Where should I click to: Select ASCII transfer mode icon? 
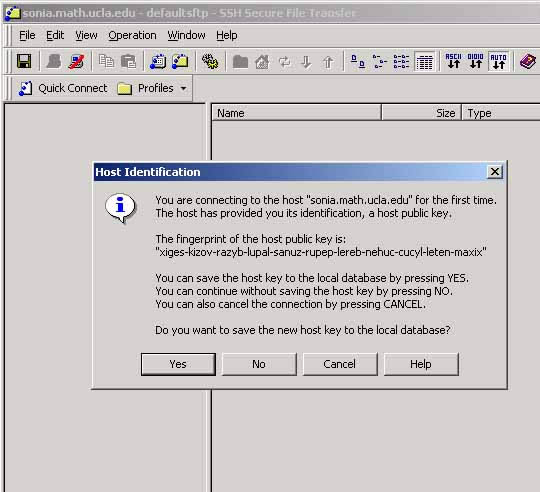click(x=454, y=61)
